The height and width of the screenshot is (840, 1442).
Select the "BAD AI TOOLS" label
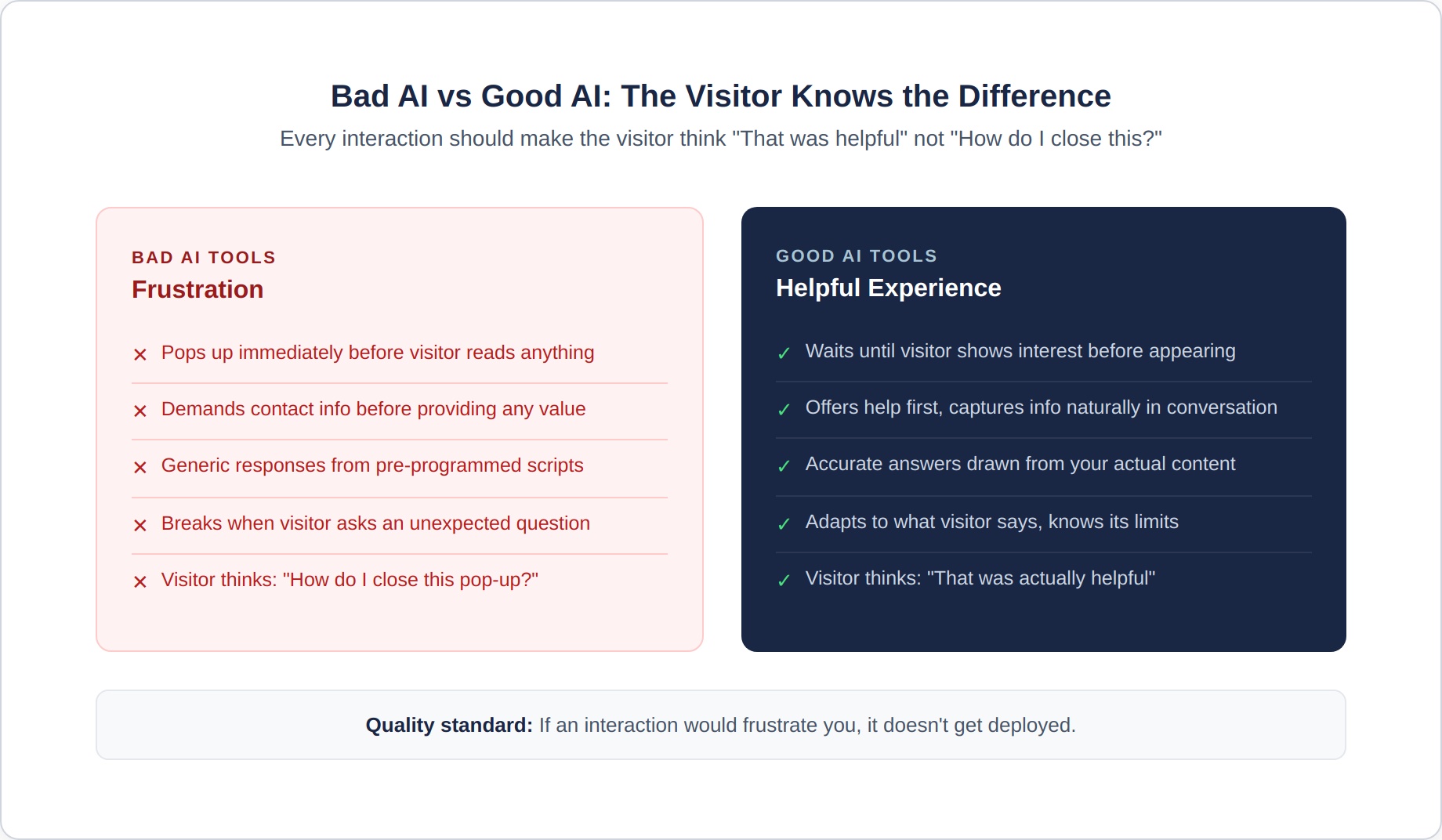point(204,258)
